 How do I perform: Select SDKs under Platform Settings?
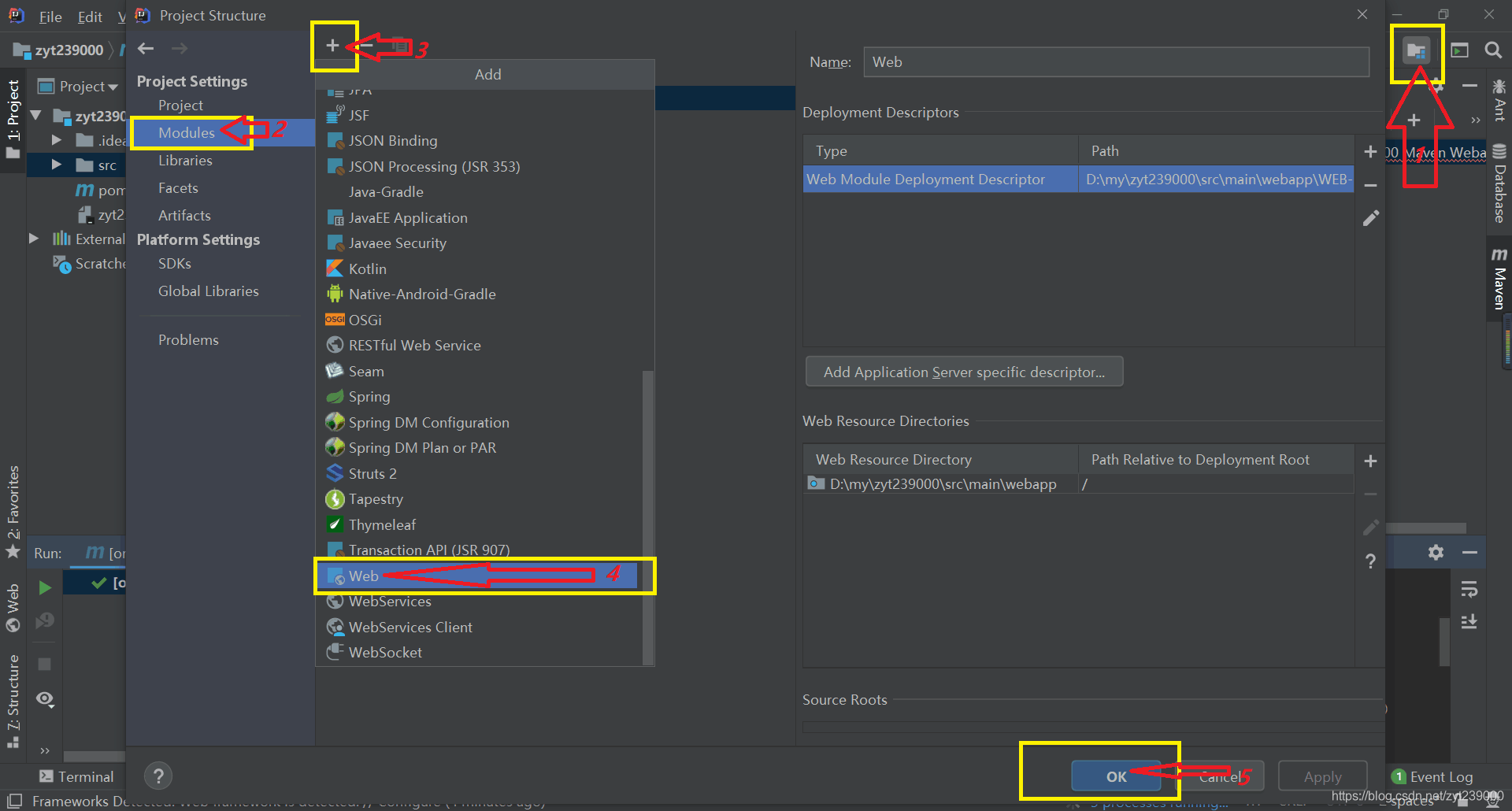(175, 263)
